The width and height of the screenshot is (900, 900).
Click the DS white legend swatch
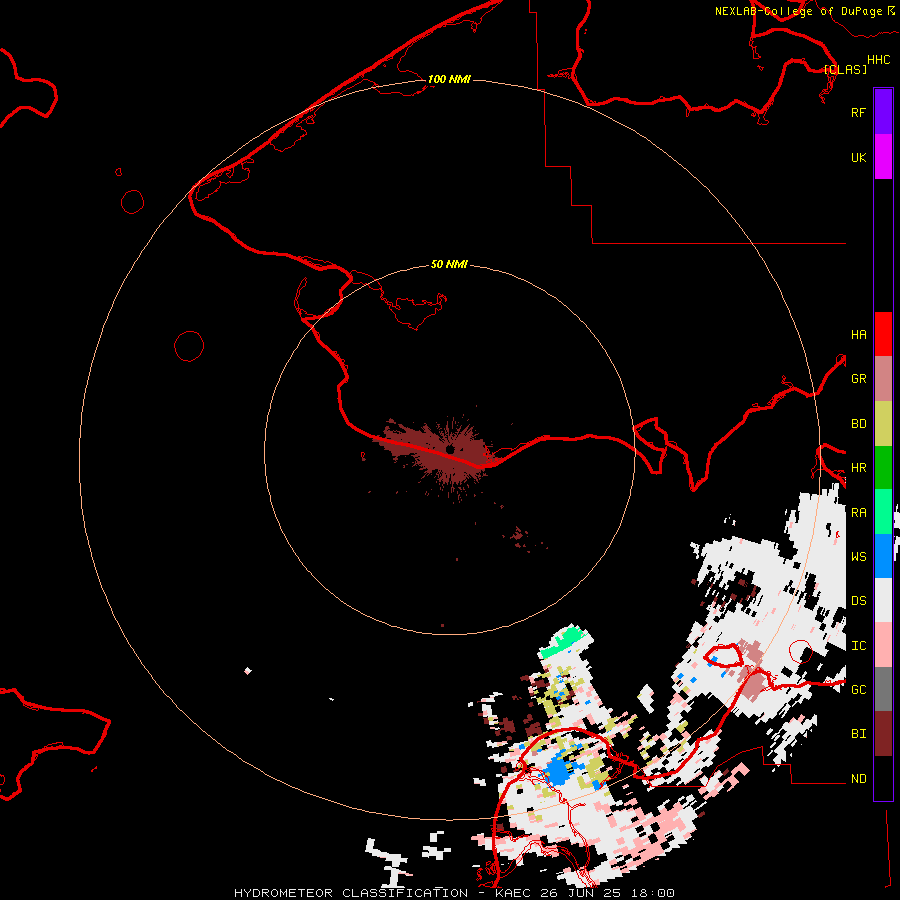point(883,600)
